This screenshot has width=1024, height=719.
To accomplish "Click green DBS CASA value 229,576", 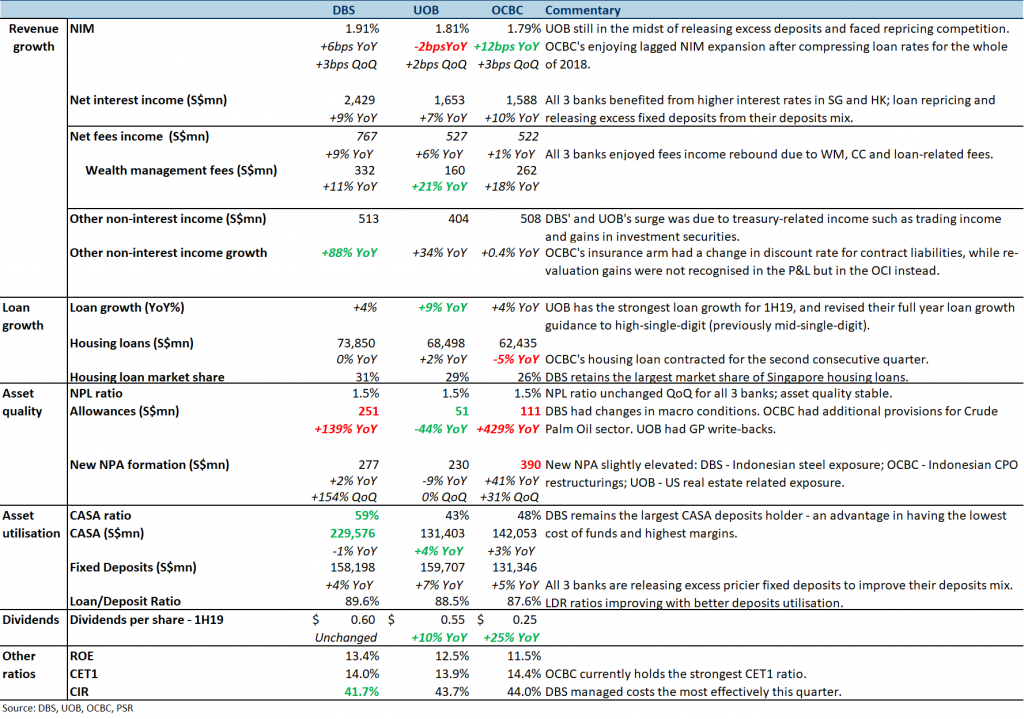I will [x=353, y=533].
